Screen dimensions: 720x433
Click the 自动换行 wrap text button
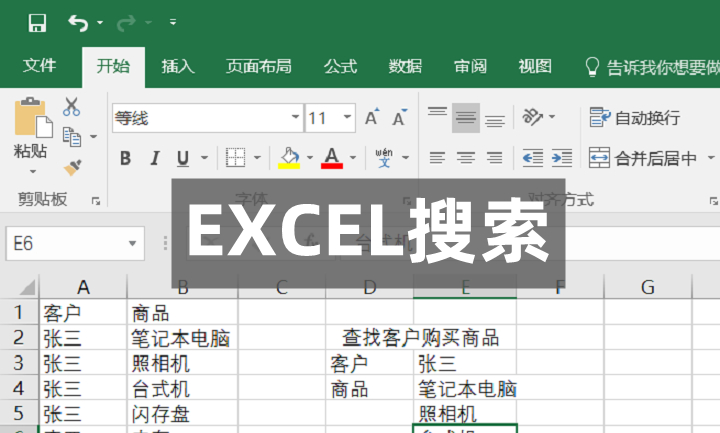(635, 118)
